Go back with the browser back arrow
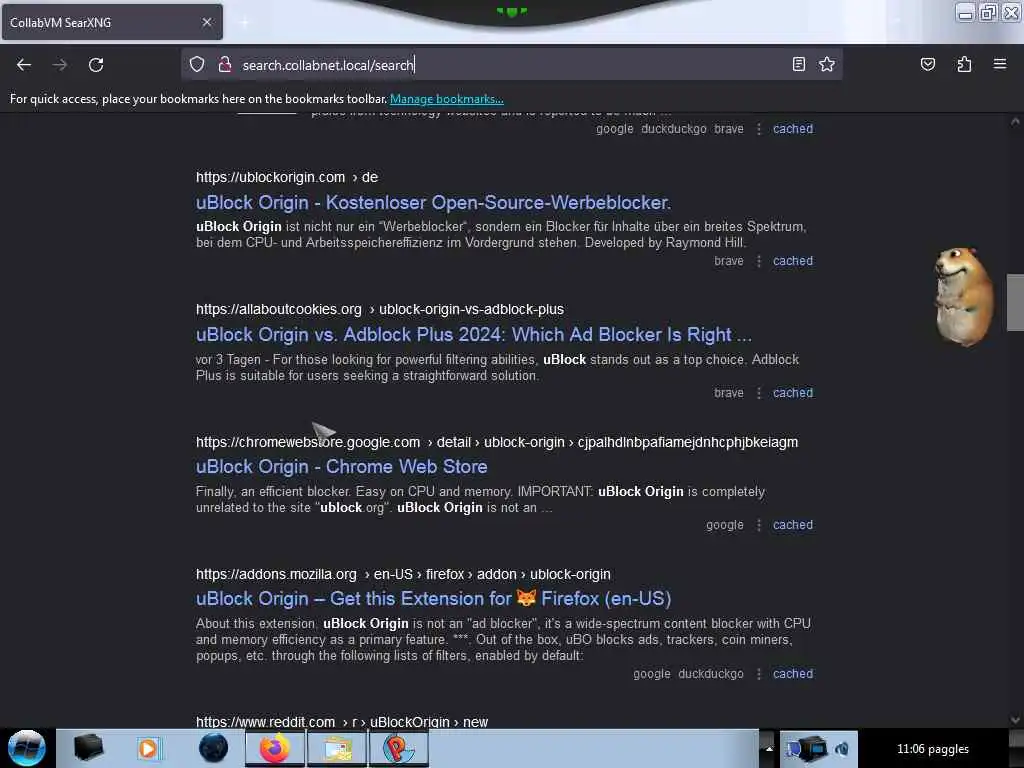 point(24,65)
